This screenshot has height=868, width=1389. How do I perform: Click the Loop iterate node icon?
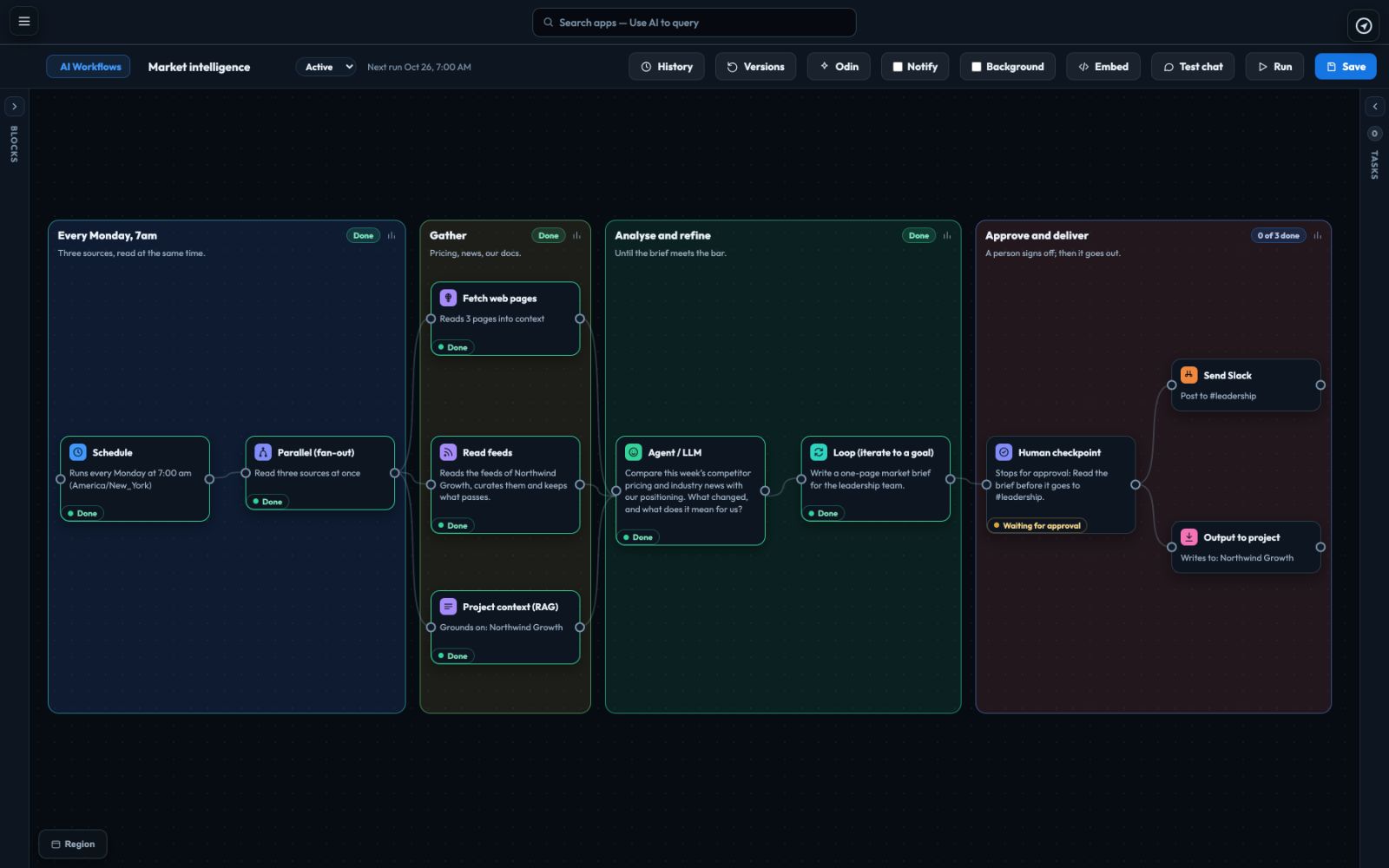[x=819, y=452]
